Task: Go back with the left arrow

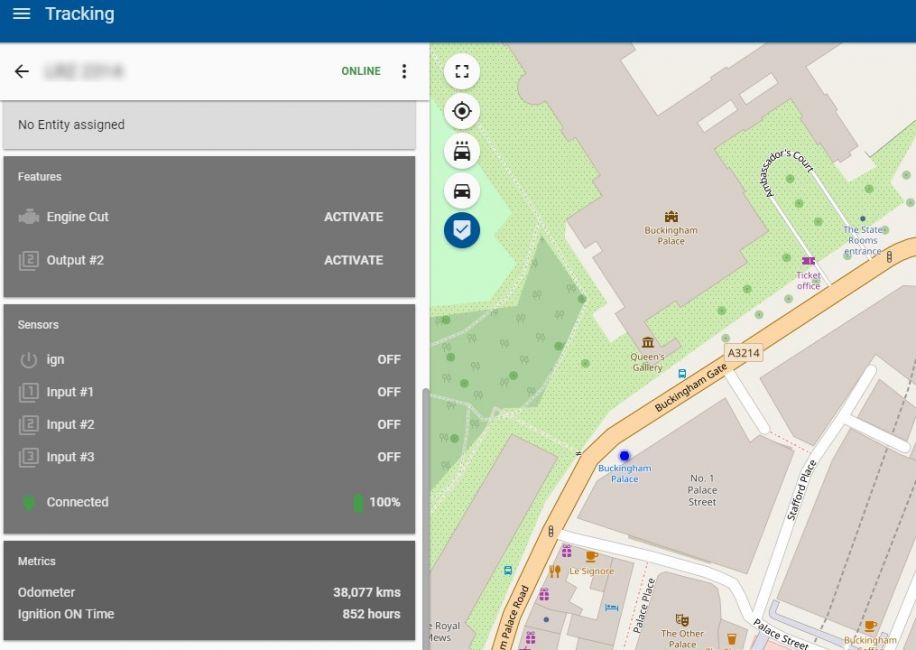Action: click(x=22, y=71)
